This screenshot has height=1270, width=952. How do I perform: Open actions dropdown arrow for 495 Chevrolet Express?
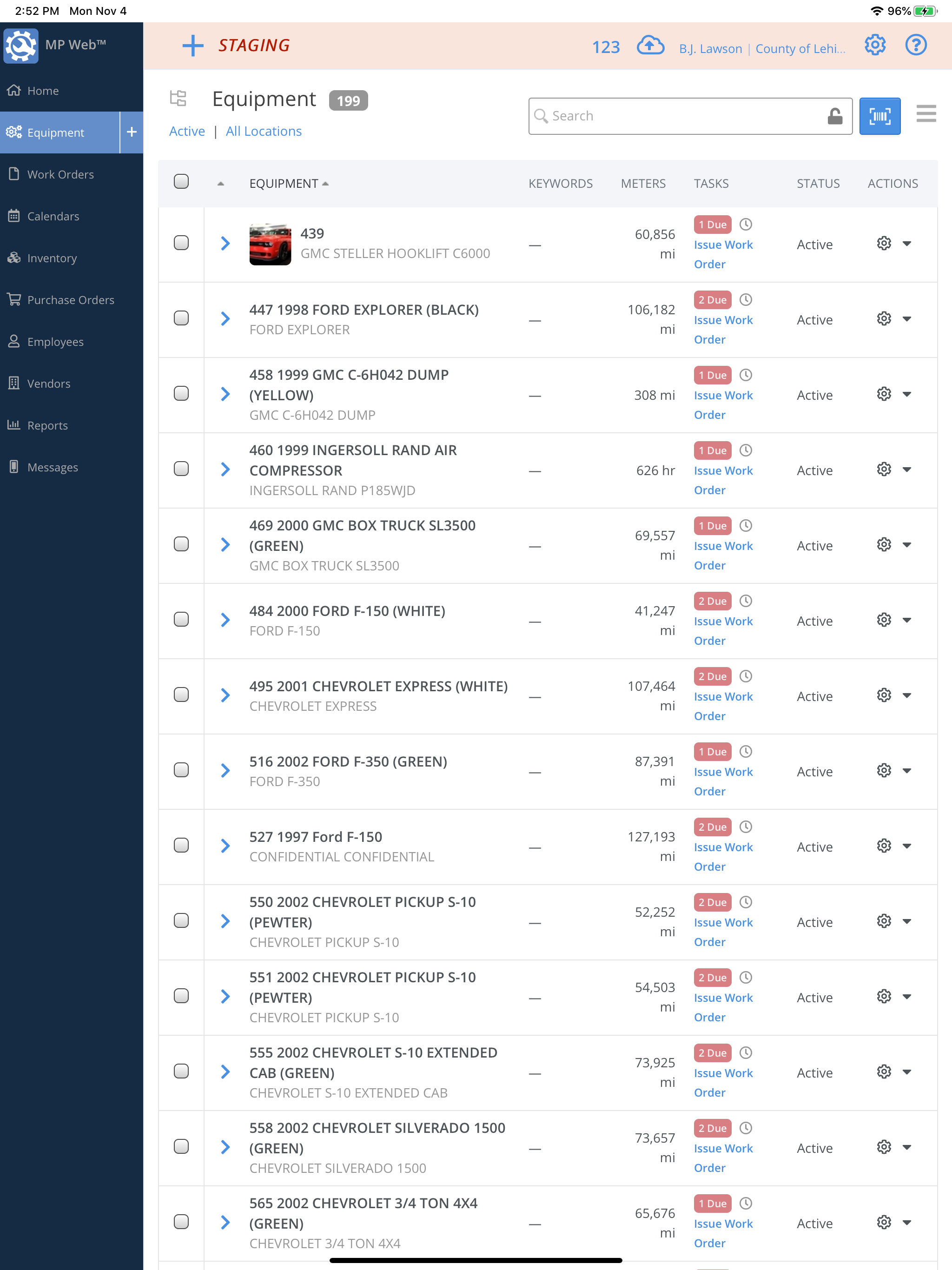[907, 696]
